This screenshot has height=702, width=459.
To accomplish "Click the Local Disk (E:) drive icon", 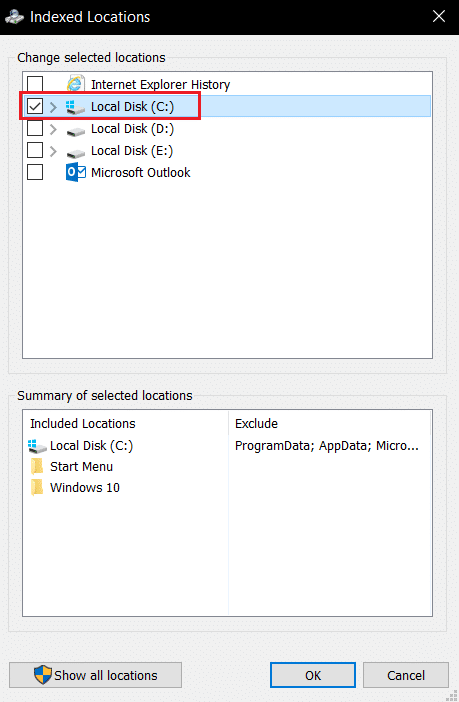I will point(76,154).
